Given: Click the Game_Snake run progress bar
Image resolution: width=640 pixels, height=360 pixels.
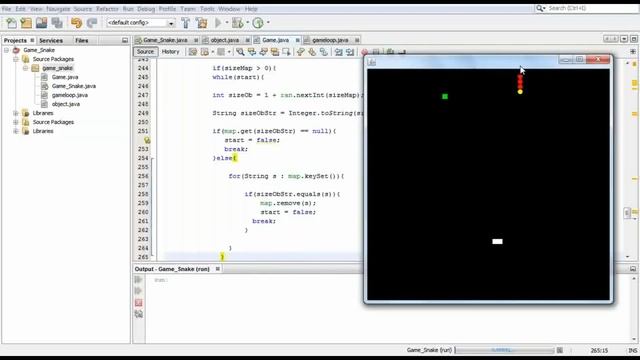Looking at the screenshot, I should (x=505, y=350).
